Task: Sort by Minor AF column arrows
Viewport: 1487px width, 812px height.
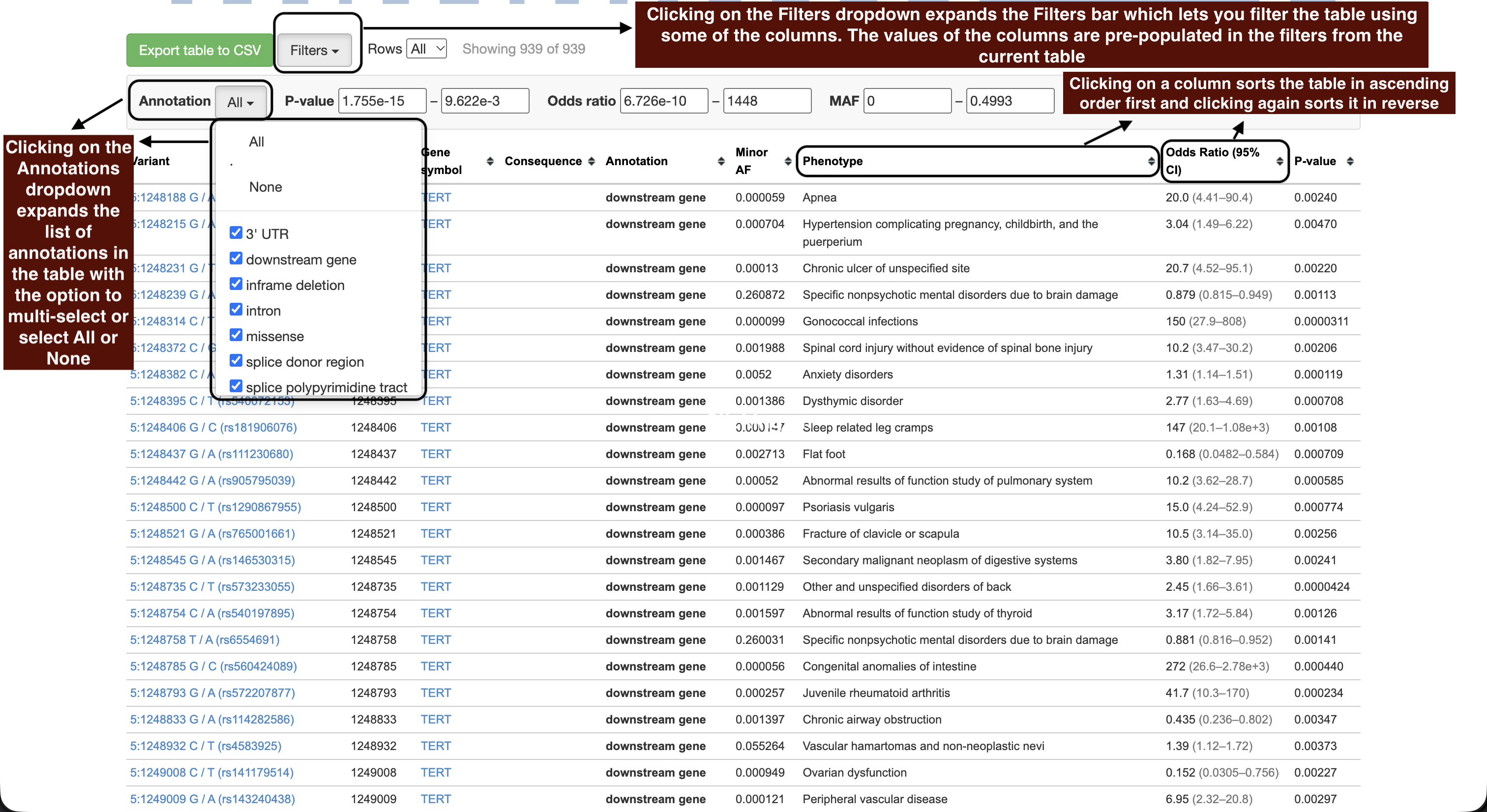Action: click(x=788, y=161)
